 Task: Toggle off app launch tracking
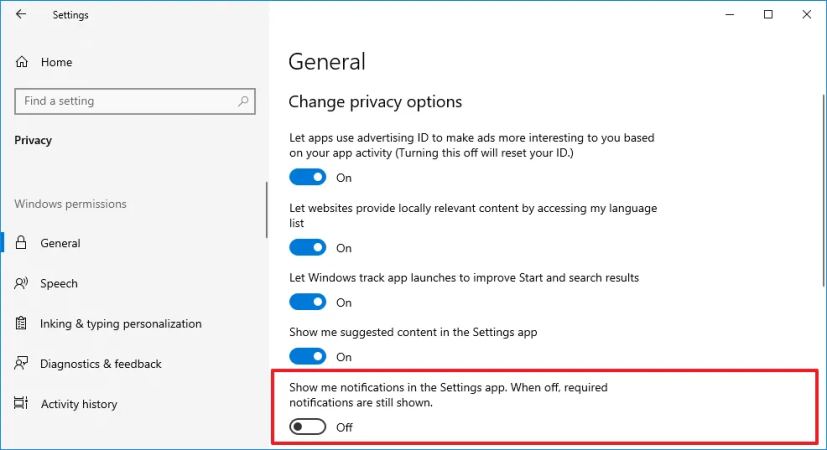tap(307, 302)
